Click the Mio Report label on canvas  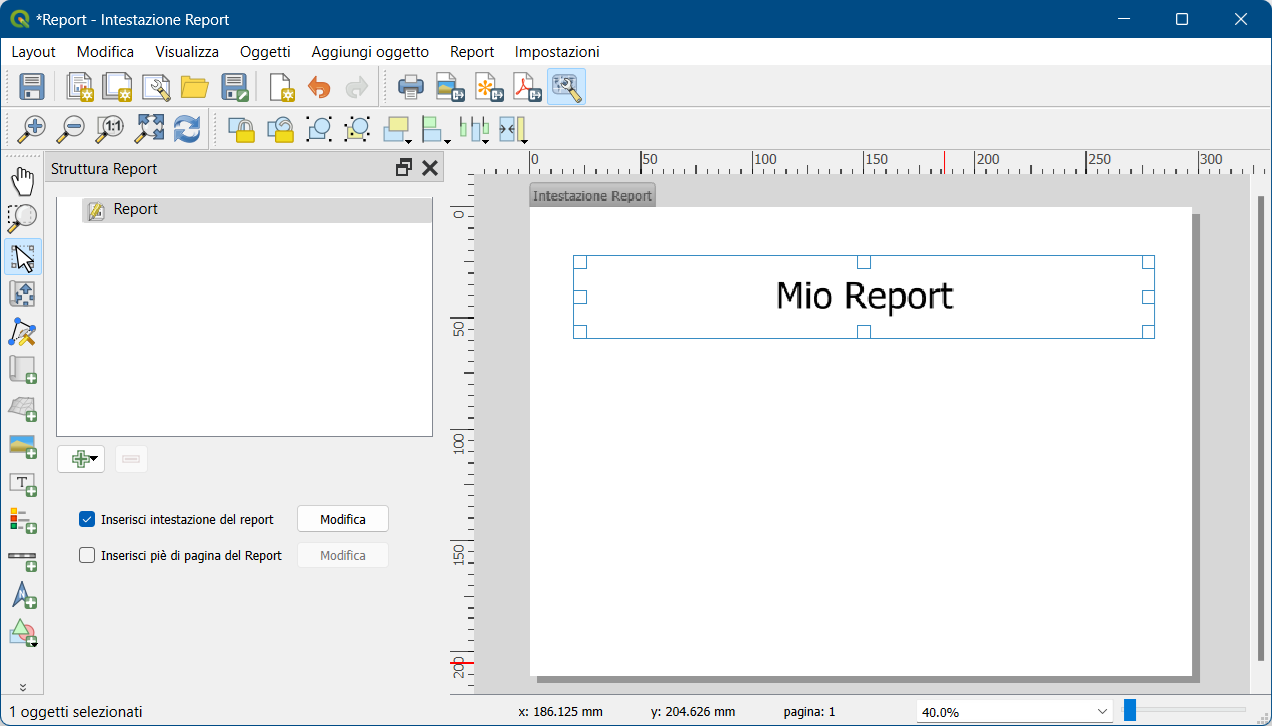pos(864,296)
